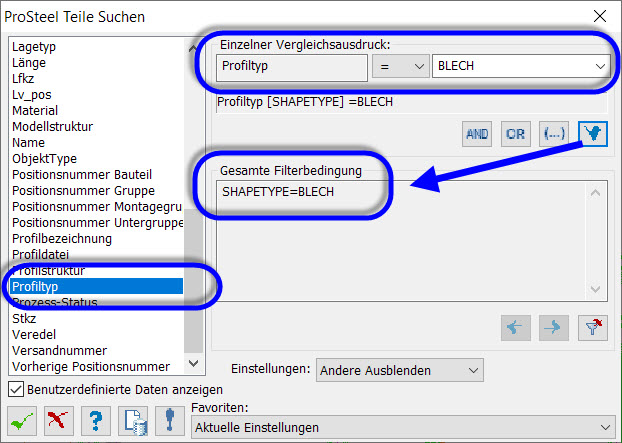The height and width of the screenshot is (443, 622).
Task: Select Positionsnummer Montagegruppe list entry
Action: 97,207
